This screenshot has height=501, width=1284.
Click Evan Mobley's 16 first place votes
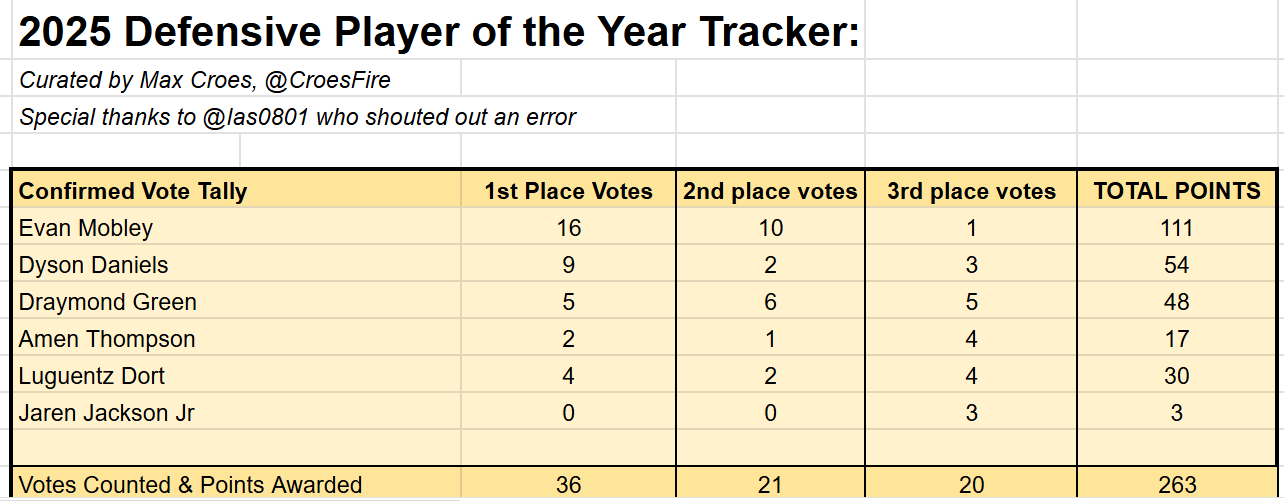(x=568, y=228)
